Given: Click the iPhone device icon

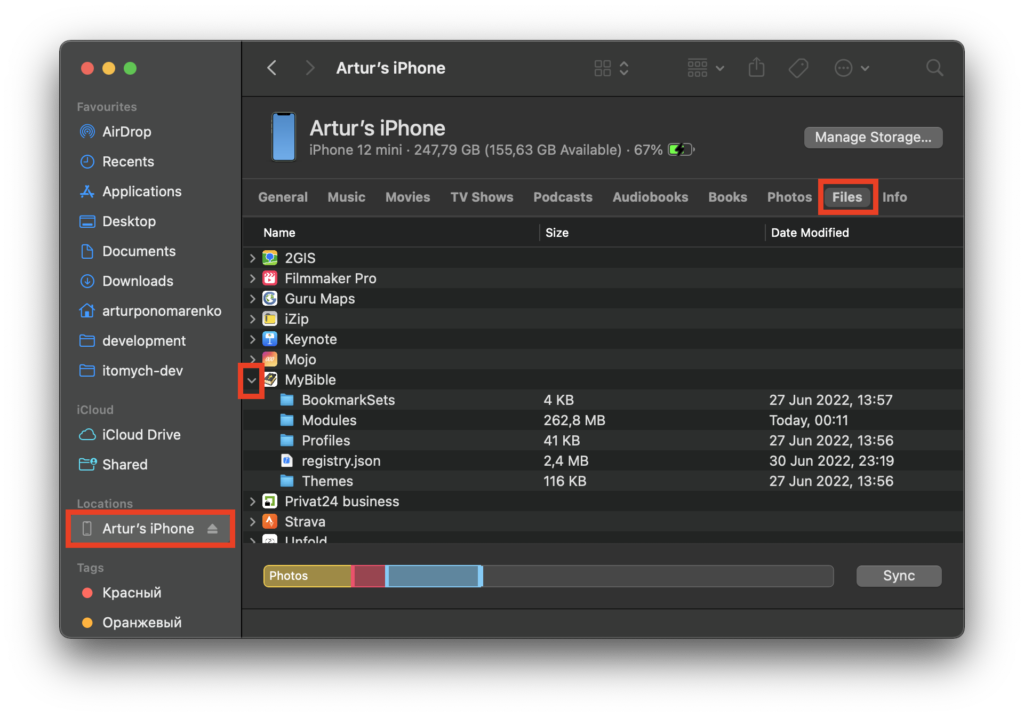Looking at the screenshot, I should [283, 137].
